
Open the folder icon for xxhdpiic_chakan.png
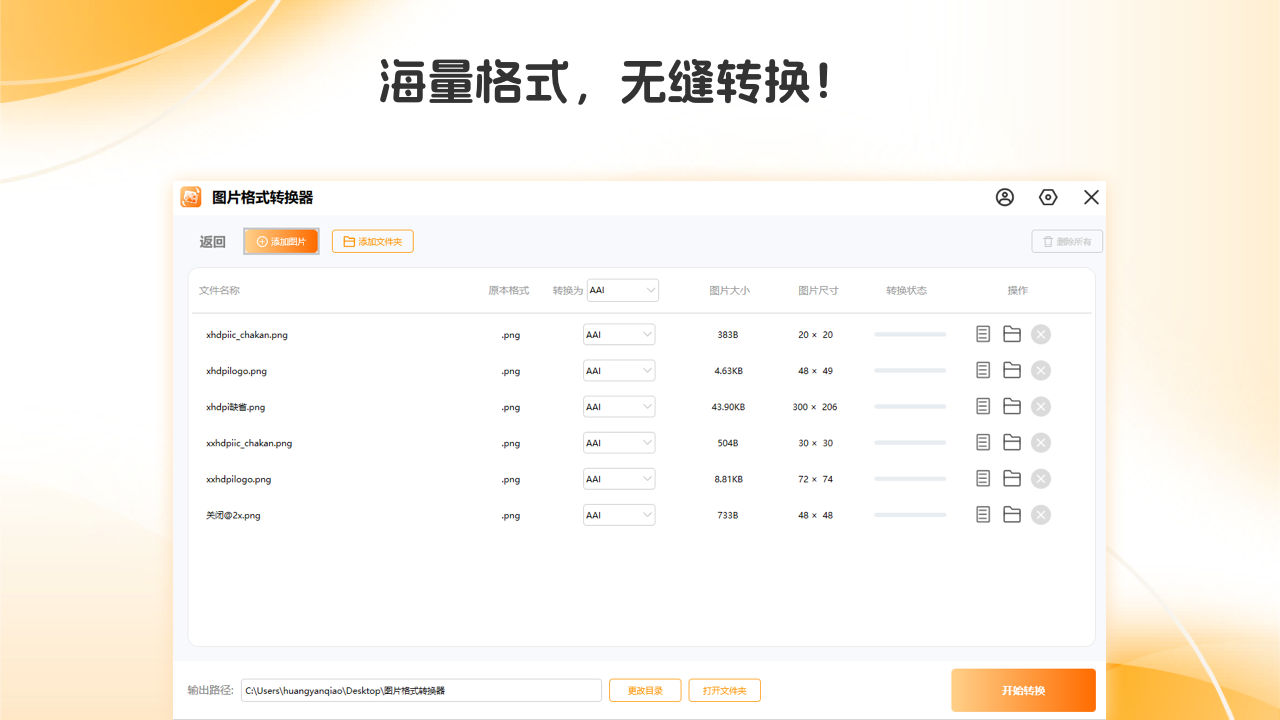[1011, 442]
